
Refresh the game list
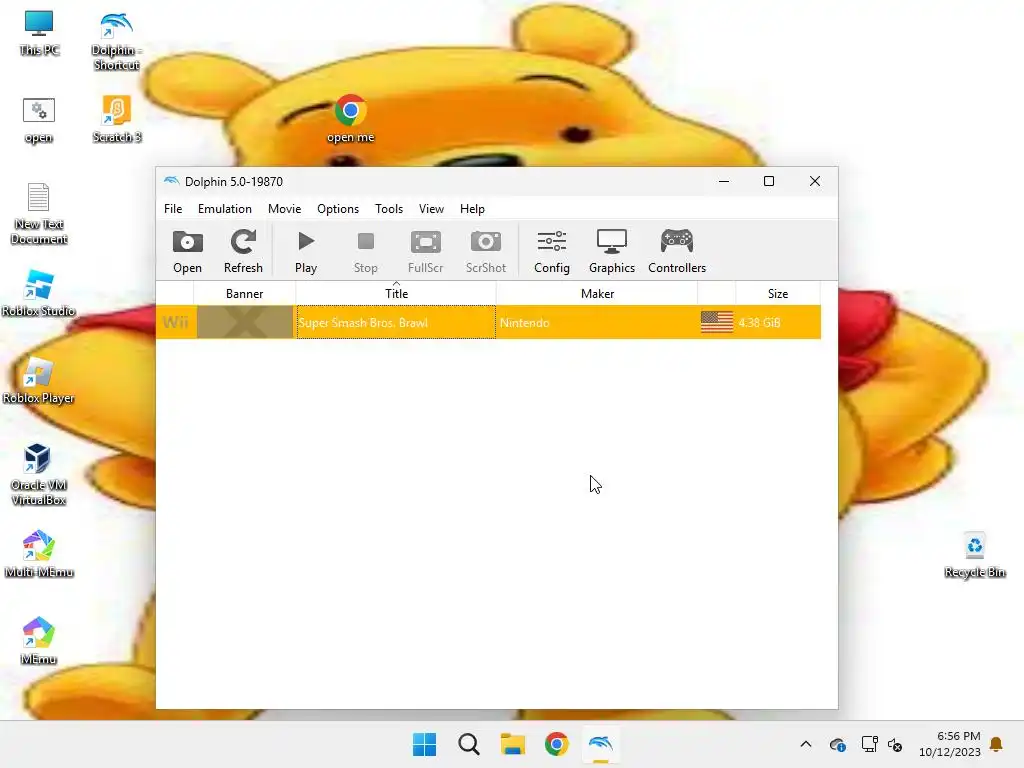point(243,251)
